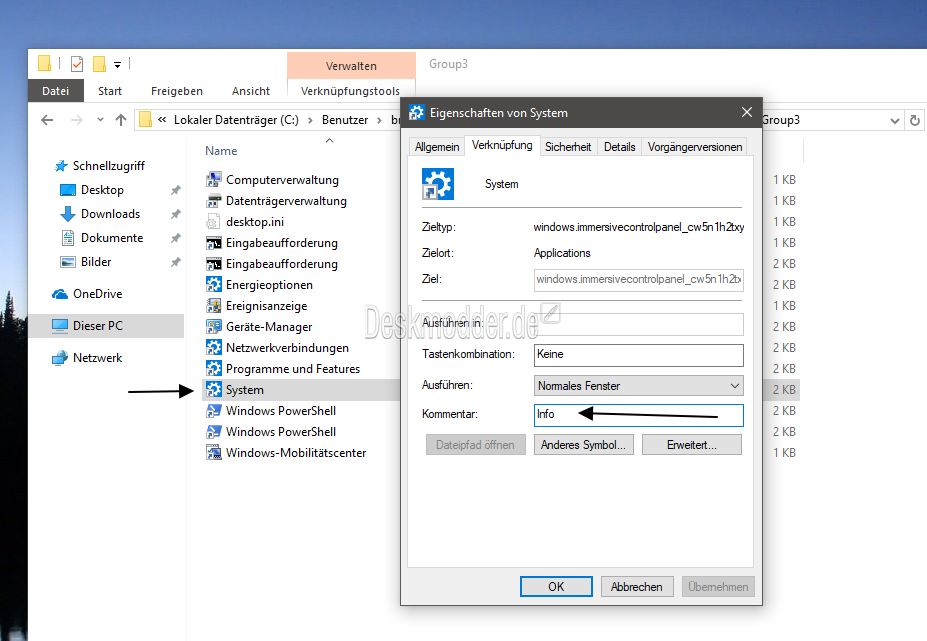The width and height of the screenshot is (927, 641).
Task: Switch to the Ansicht ribbon tab
Action: 251,91
